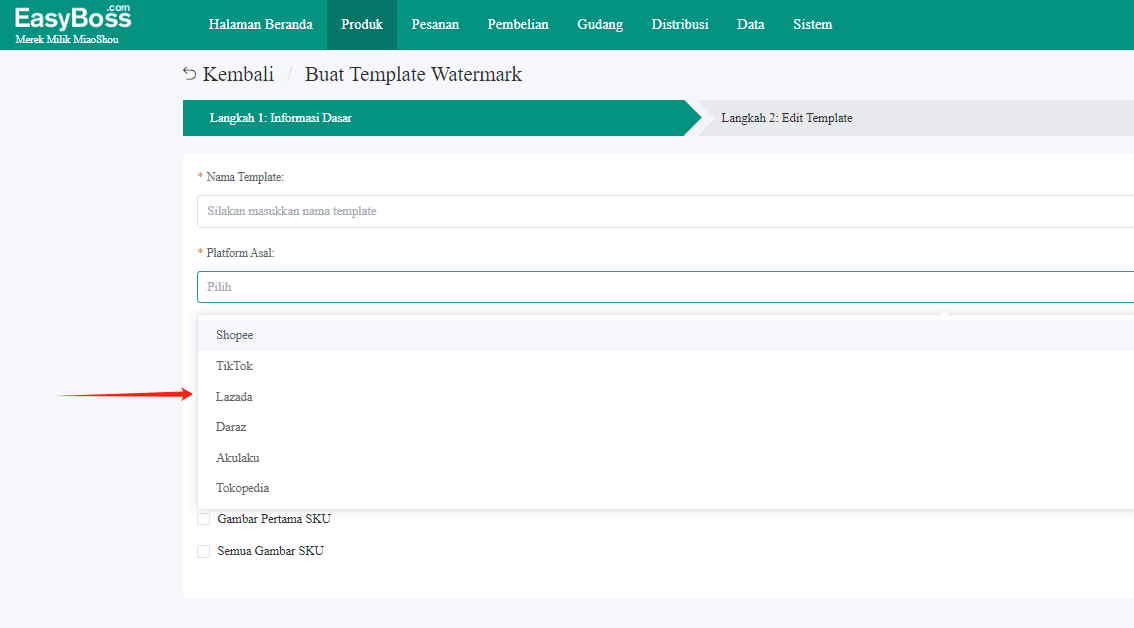The width and height of the screenshot is (1134, 628).
Task: Choose Lazada from platform list
Action: click(665, 396)
